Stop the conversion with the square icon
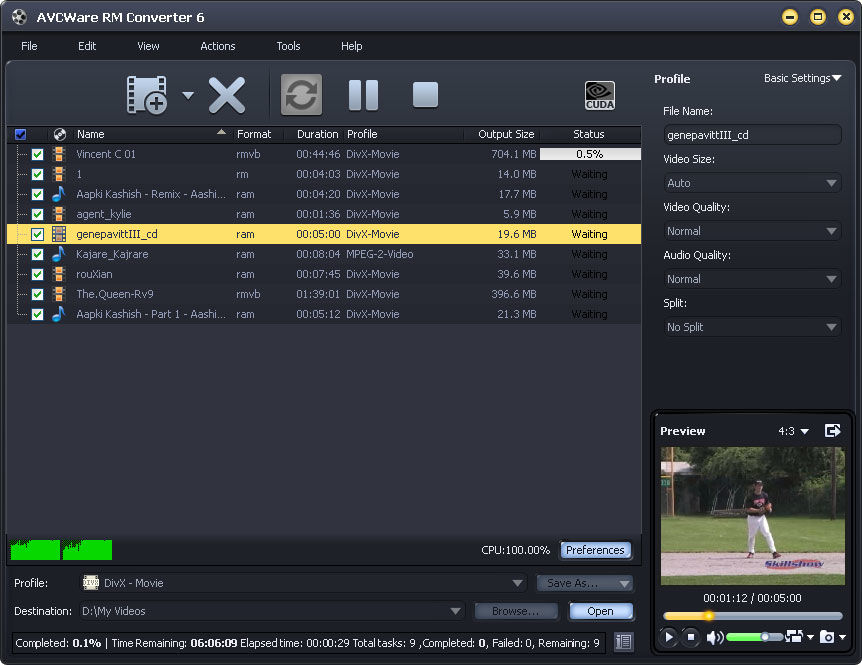 coord(426,95)
